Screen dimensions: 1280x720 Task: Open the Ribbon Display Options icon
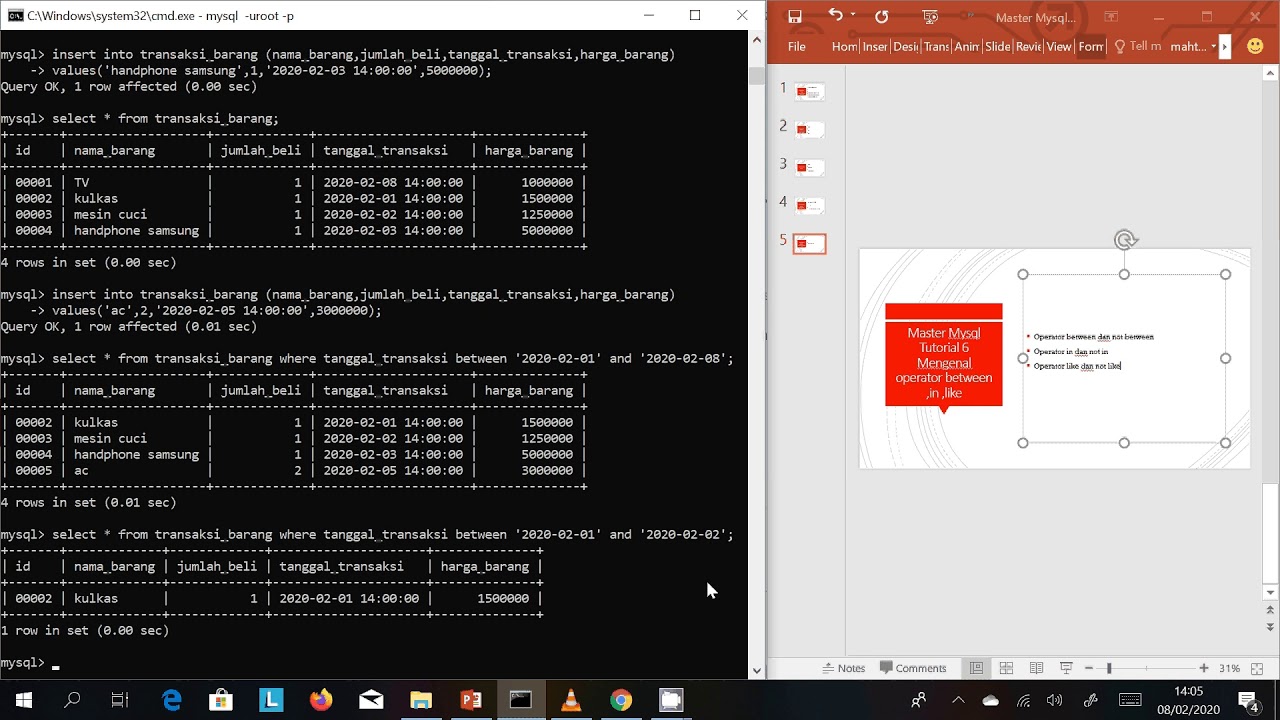(x=1111, y=17)
